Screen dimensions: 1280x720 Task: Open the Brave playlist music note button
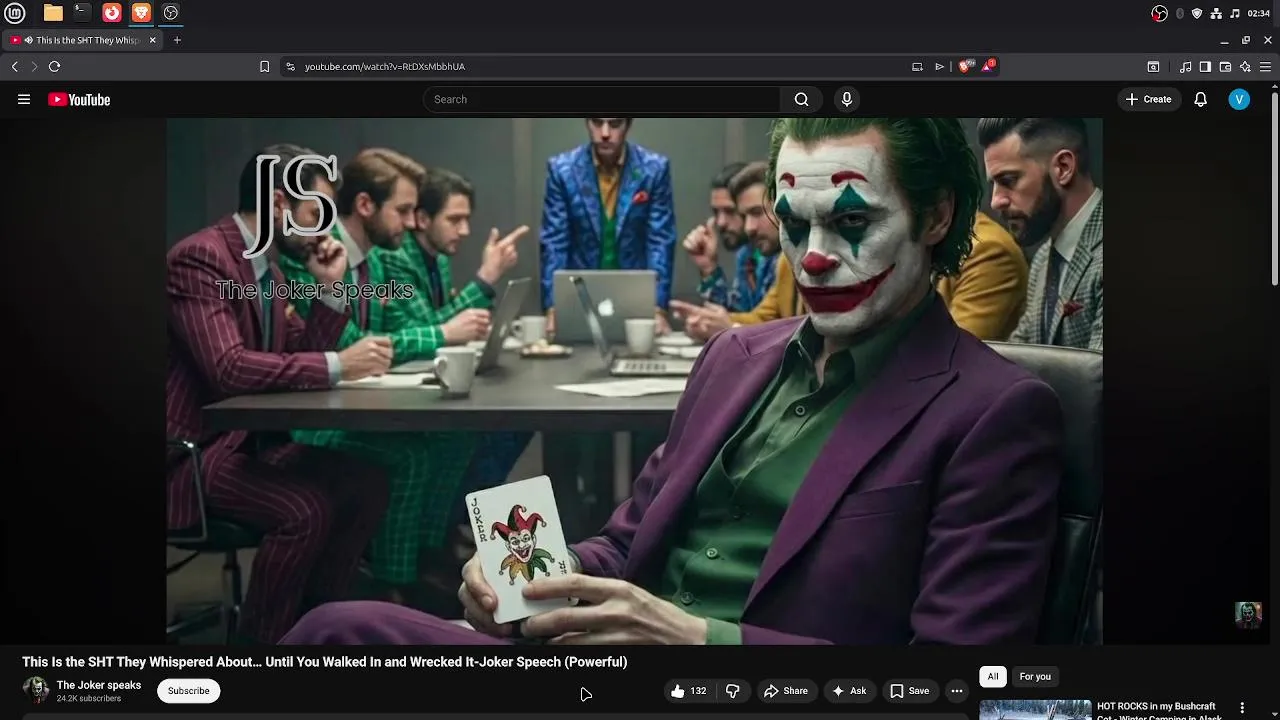tap(1185, 66)
